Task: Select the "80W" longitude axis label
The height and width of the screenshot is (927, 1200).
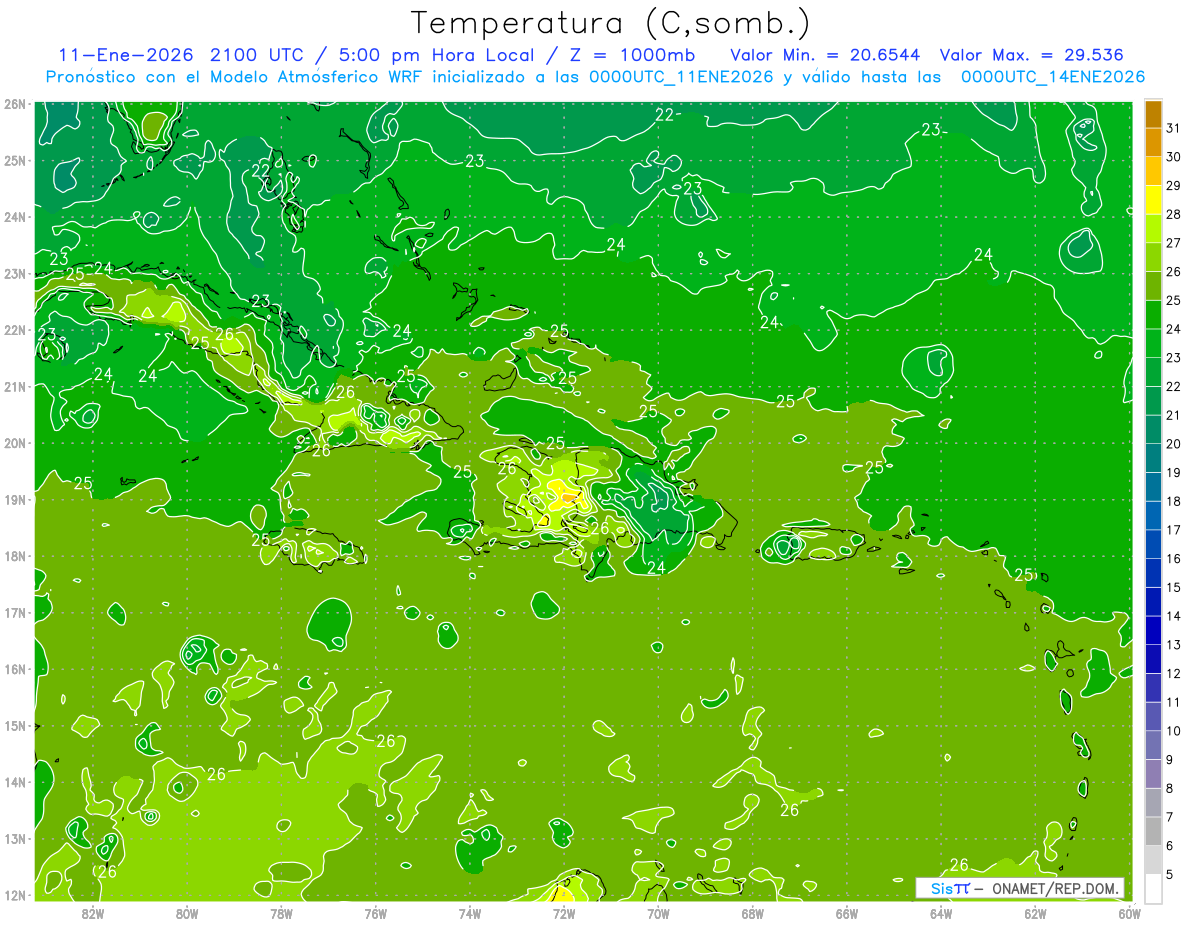Action: tap(187, 914)
